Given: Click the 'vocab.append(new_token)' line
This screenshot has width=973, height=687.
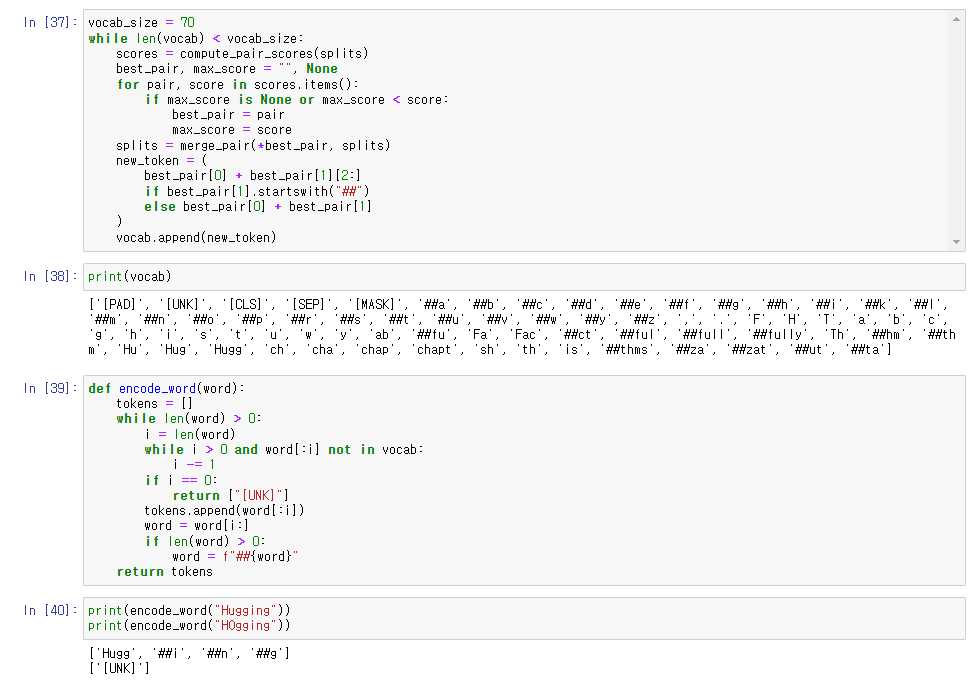Looking at the screenshot, I should pos(196,238).
